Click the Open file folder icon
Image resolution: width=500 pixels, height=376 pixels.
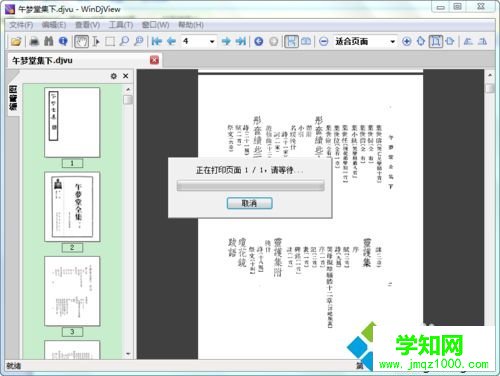click(x=16, y=41)
